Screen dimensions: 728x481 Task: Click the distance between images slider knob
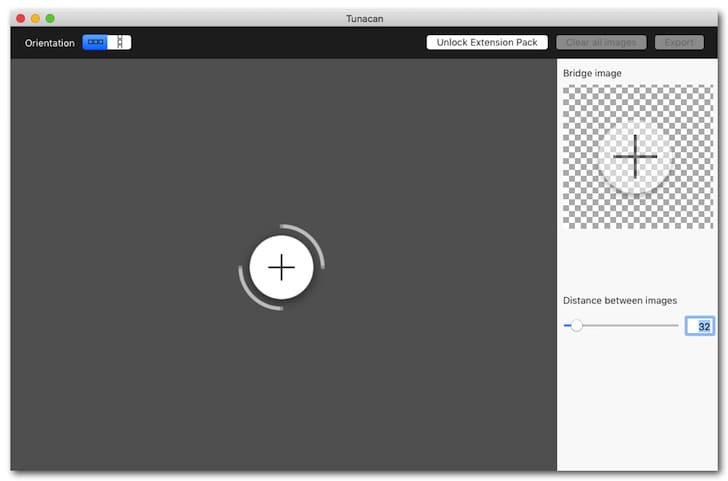[x=576, y=325]
